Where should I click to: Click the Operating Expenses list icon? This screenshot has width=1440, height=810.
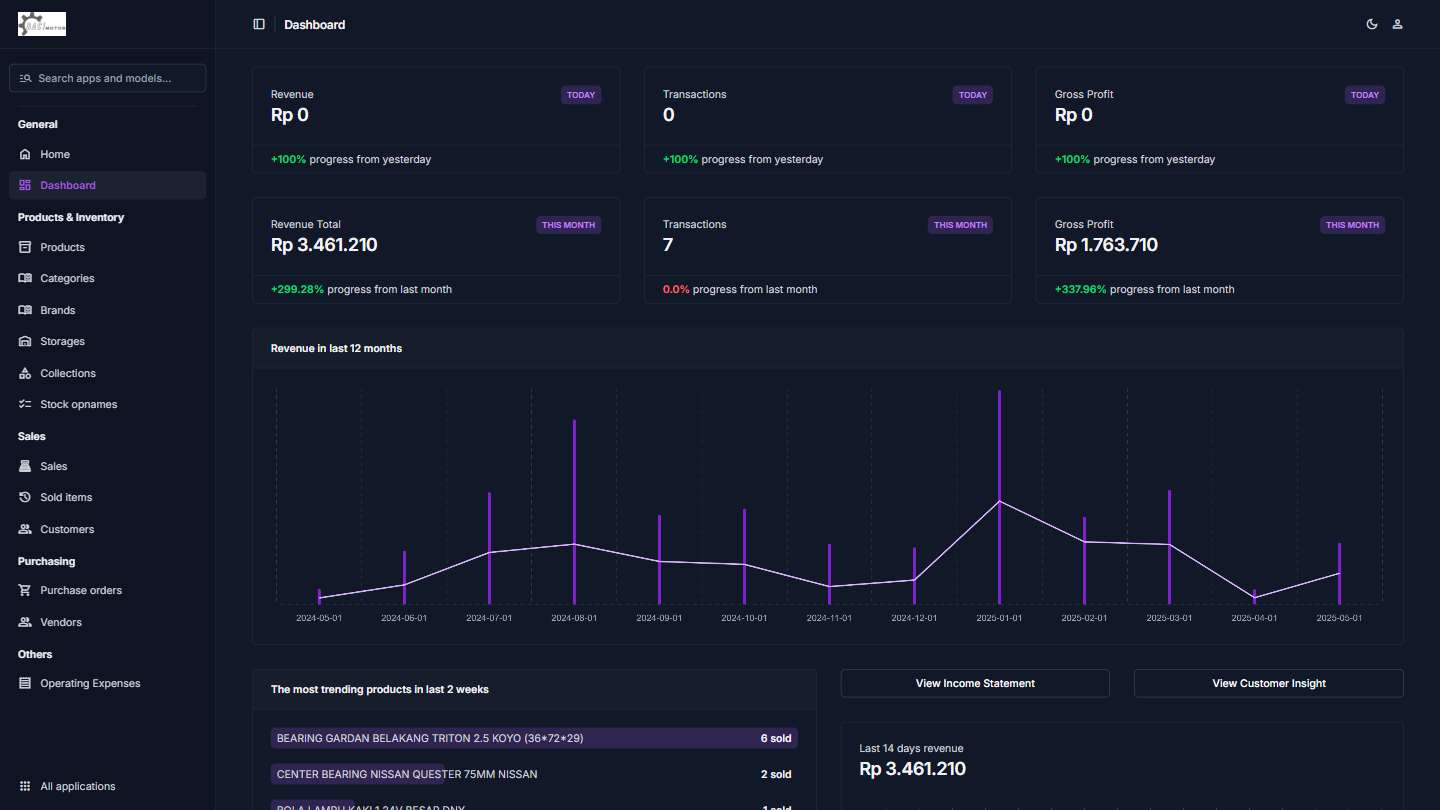pyautogui.click(x=25, y=683)
